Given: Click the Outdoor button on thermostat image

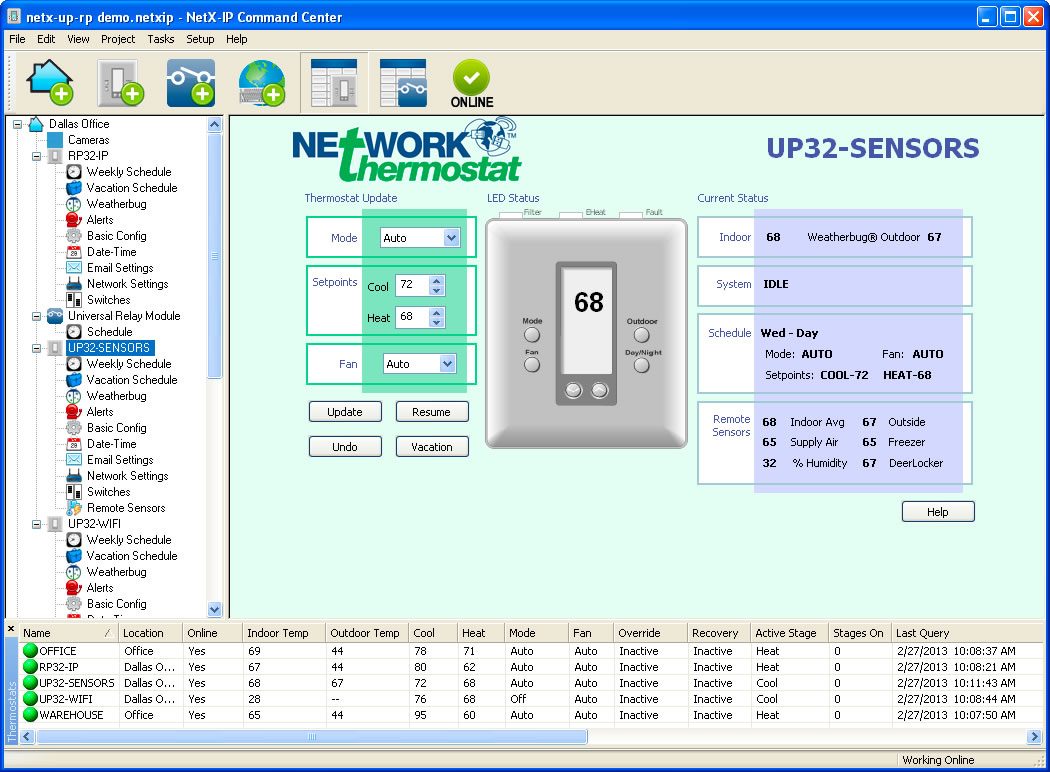Looking at the screenshot, I should (x=642, y=334).
